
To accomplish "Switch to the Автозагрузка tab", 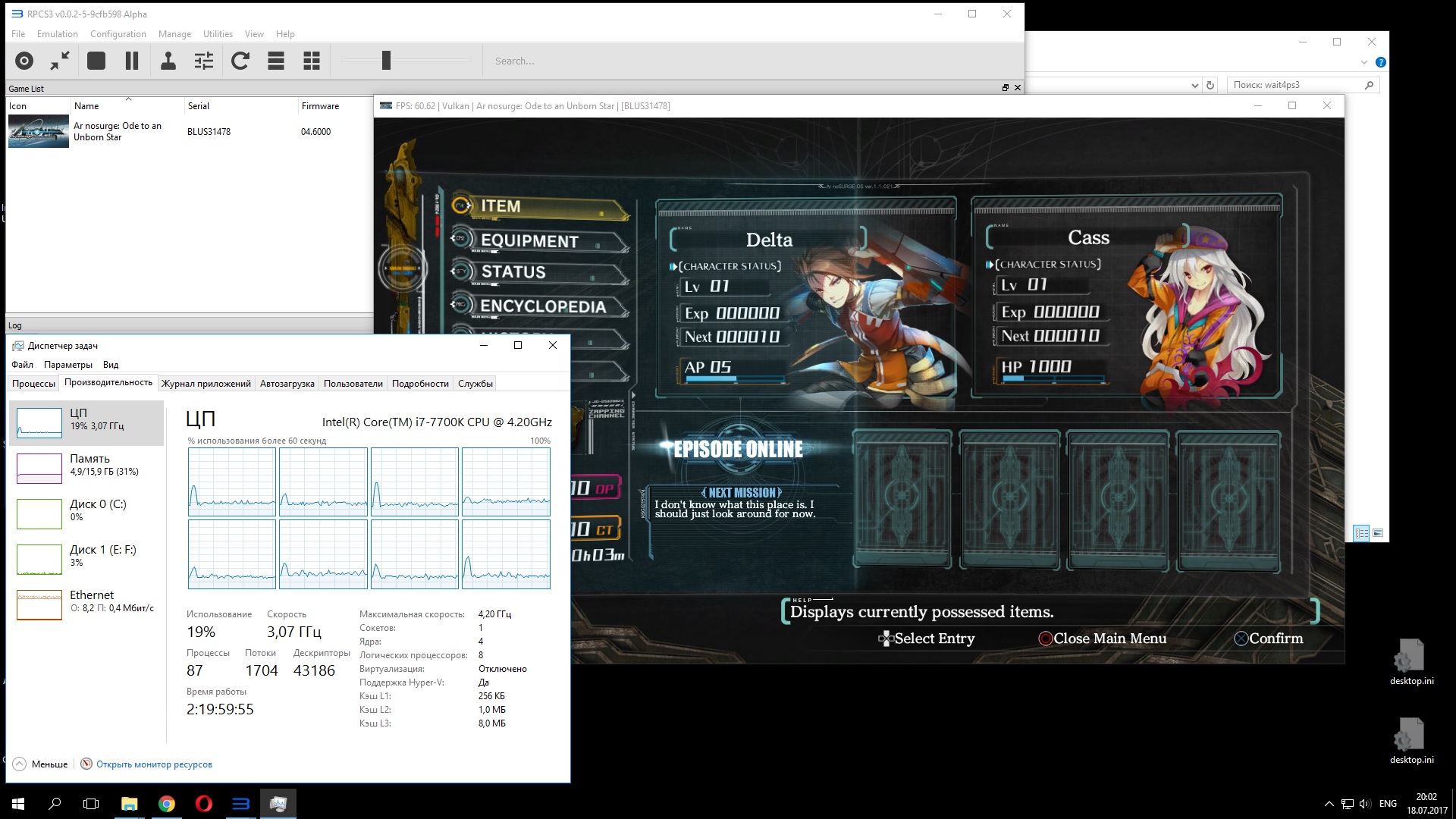I will (287, 384).
